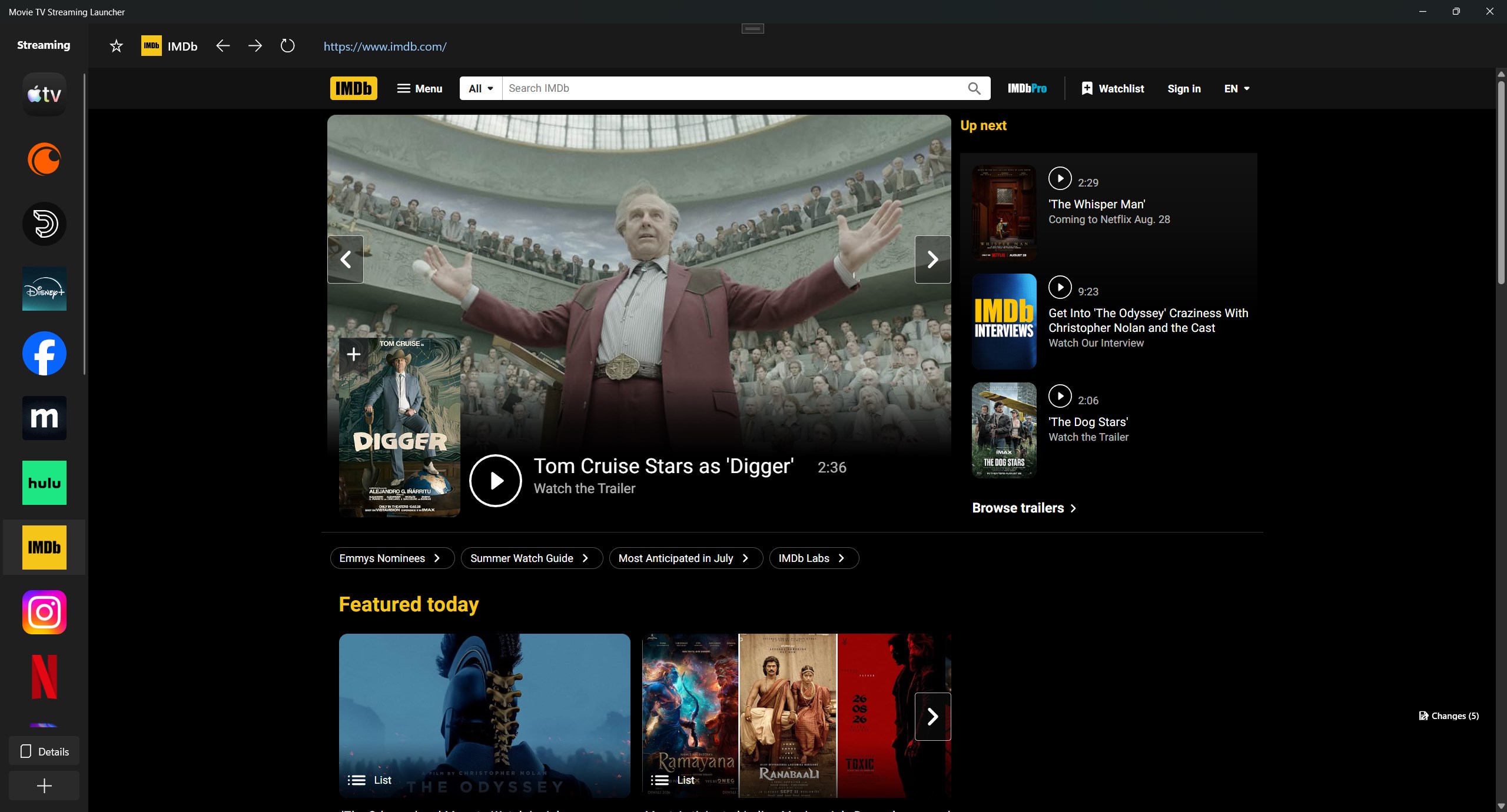Image resolution: width=1507 pixels, height=812 pixels.
Task: Open the Discovery+ sidebar icon
Action: (x=44, y=224)
